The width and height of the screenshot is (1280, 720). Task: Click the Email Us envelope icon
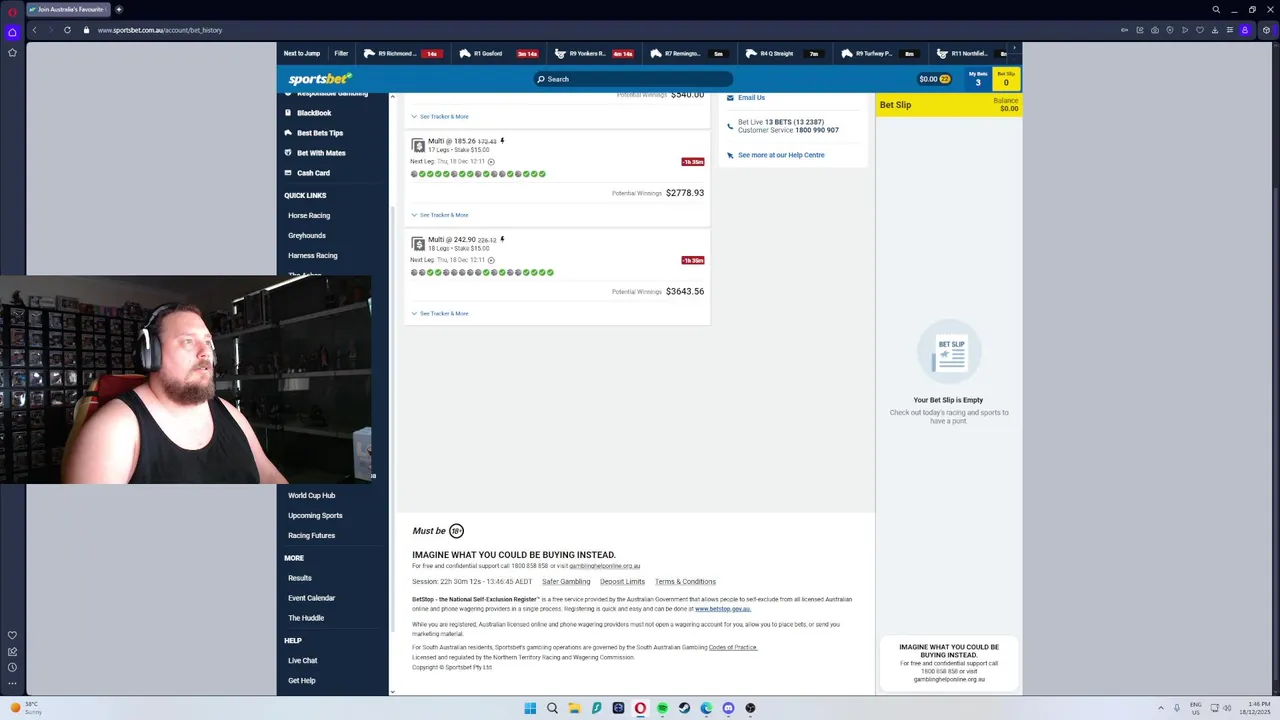730,97
